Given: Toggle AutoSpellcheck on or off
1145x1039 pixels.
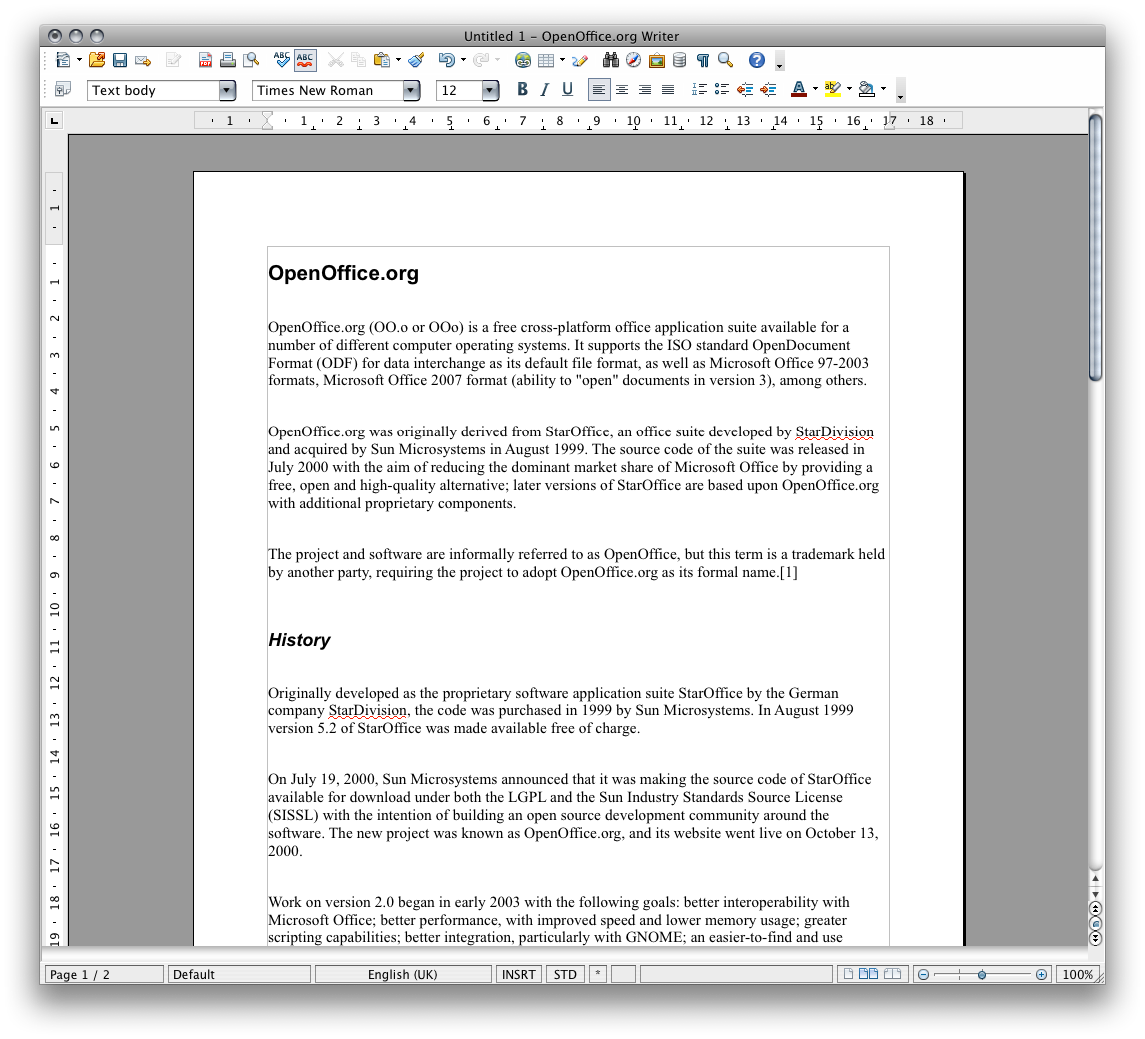Looking at the screenshot, I should (304, 60).
